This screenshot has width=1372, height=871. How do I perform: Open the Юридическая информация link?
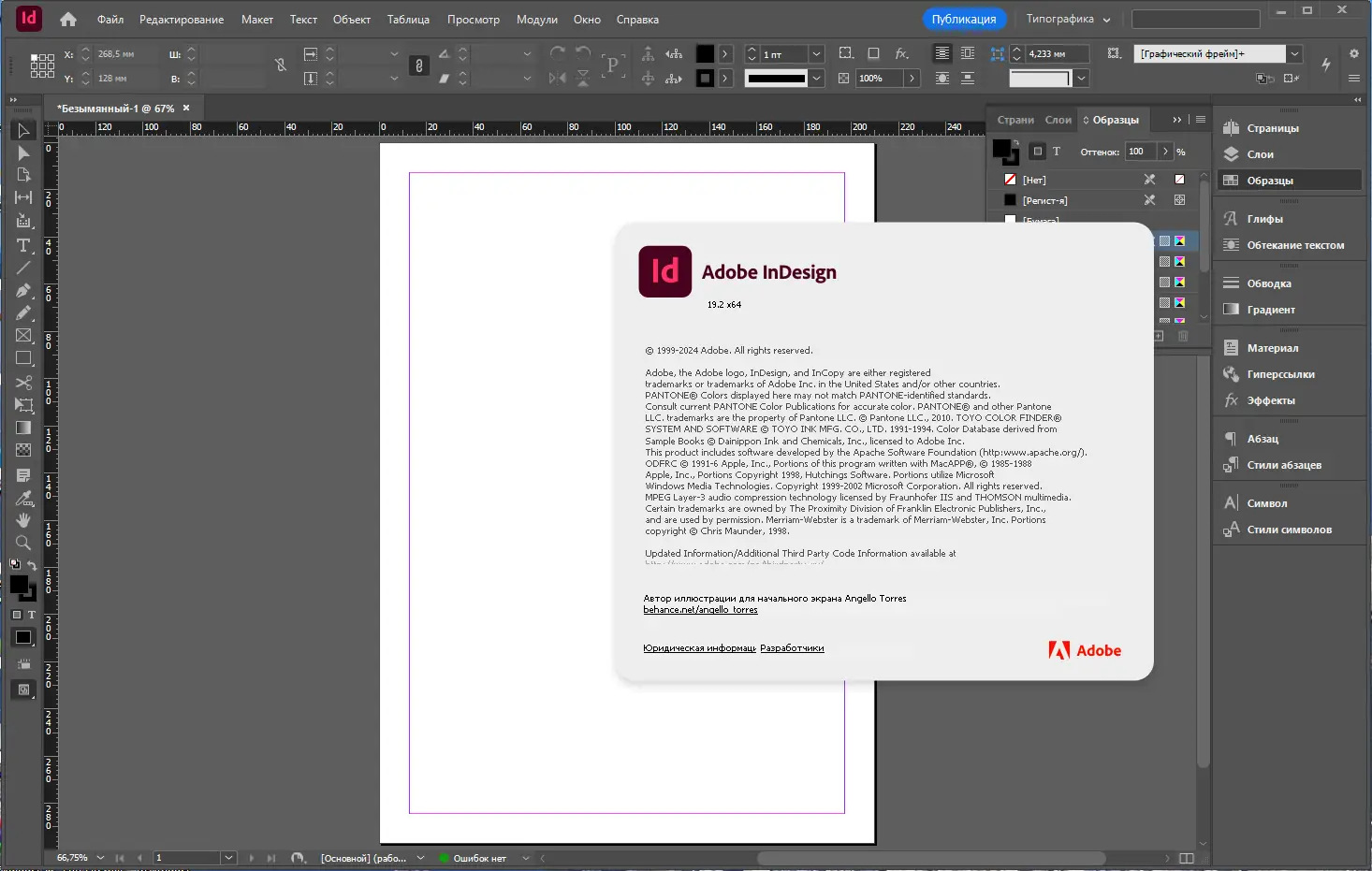click(x=699, y=648)
